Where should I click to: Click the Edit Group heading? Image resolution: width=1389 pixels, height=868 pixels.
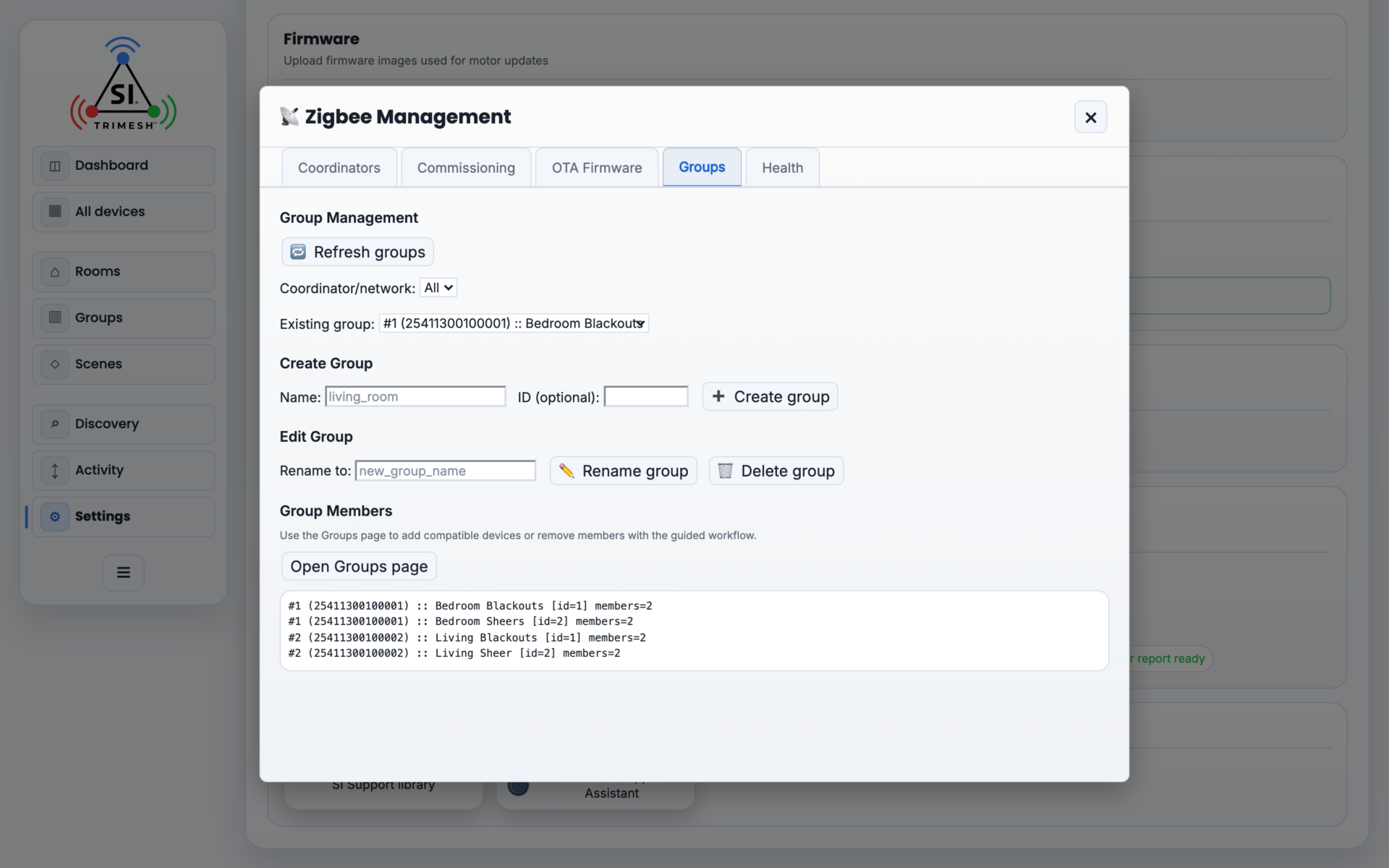point(316,437)
